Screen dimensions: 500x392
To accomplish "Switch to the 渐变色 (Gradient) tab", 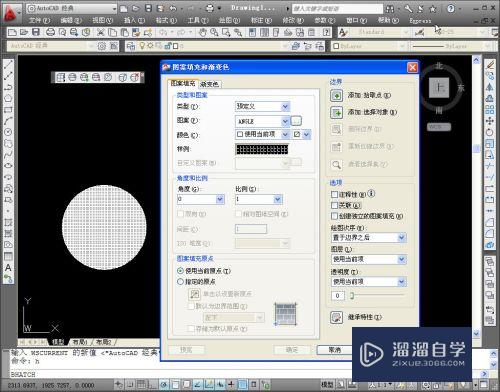I will [210, 84].
